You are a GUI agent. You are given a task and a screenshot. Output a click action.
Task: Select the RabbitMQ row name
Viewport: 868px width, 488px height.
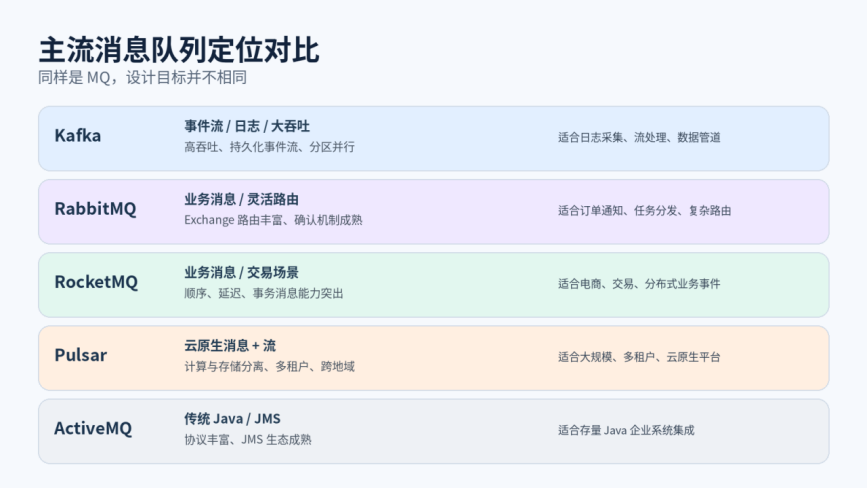(x=95, y=209)
